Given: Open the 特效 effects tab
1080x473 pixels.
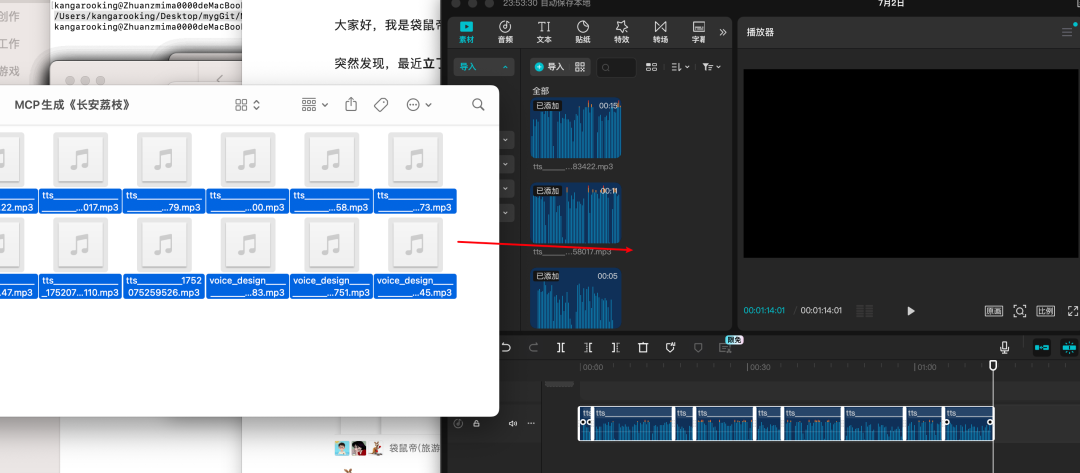Looking at the screenshot, I should pos(621,32).
